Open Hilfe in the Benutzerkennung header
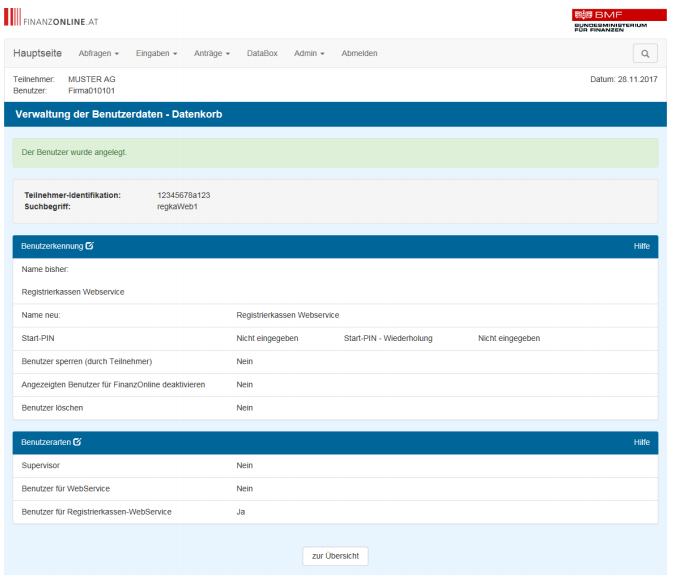Image resolution: width=673 pixels, height=577 pixels. click(x=641, y=246)
